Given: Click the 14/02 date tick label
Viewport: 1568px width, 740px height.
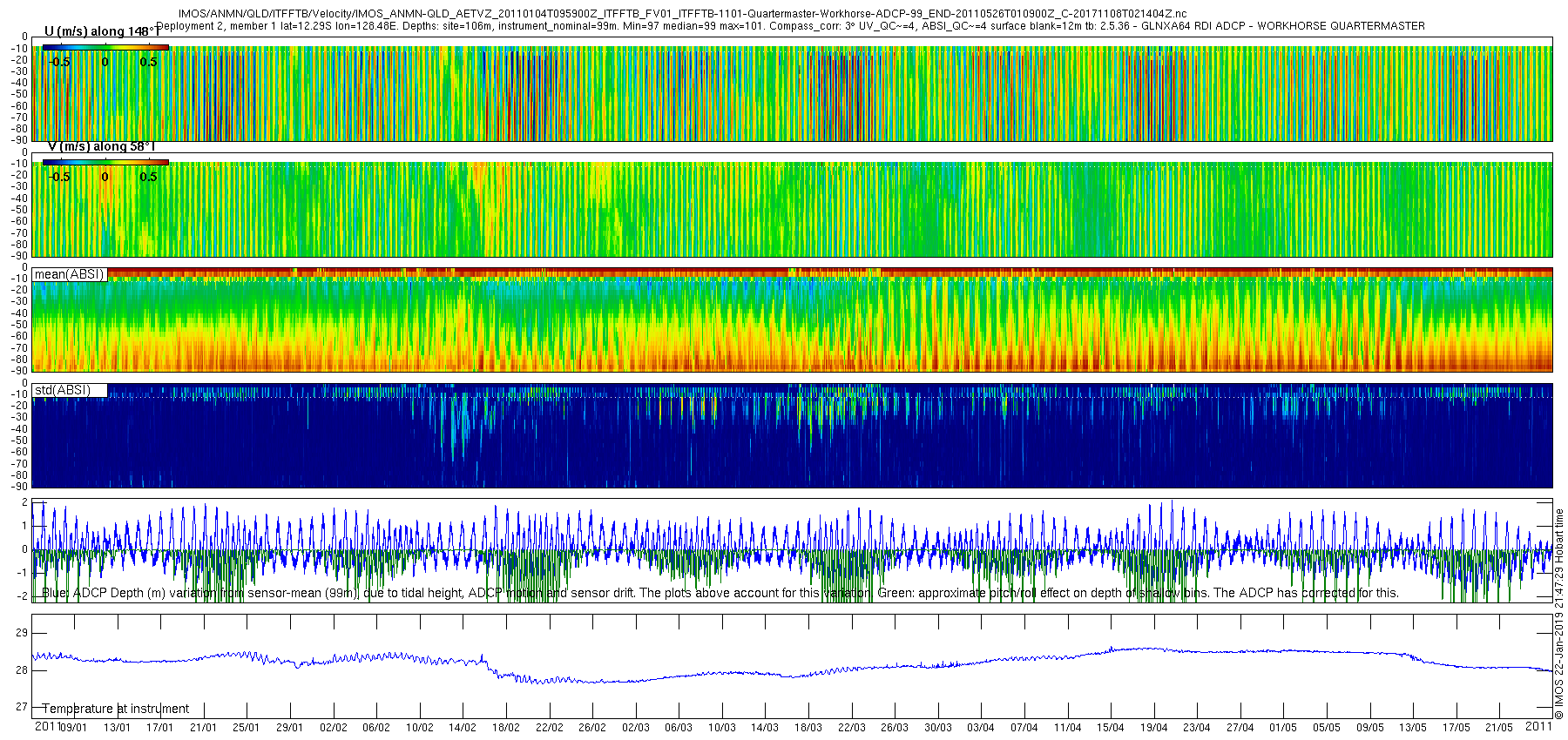Looking at the screenshot, I should (463, 728).
